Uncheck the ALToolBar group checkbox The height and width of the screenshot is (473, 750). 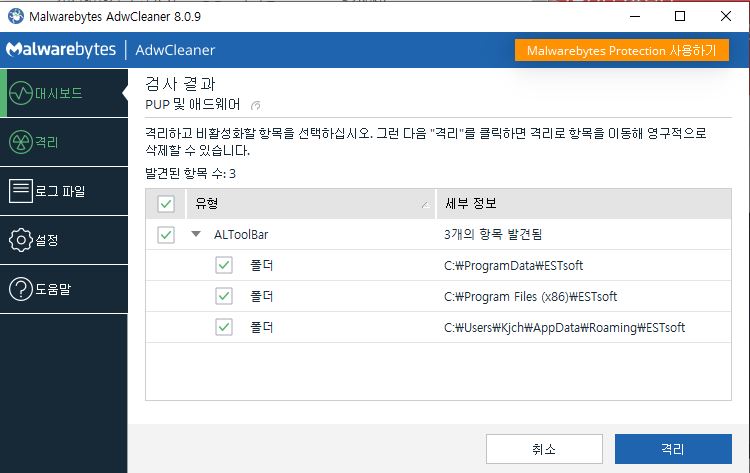(x=166, y=235)
